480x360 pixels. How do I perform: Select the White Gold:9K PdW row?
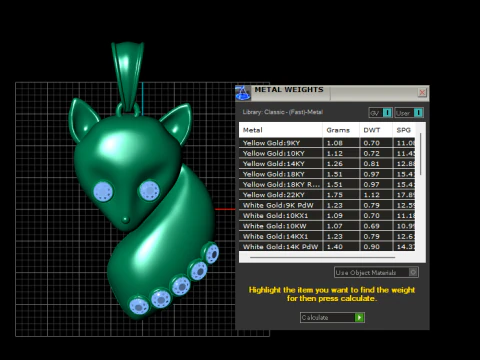coord(327,205)
